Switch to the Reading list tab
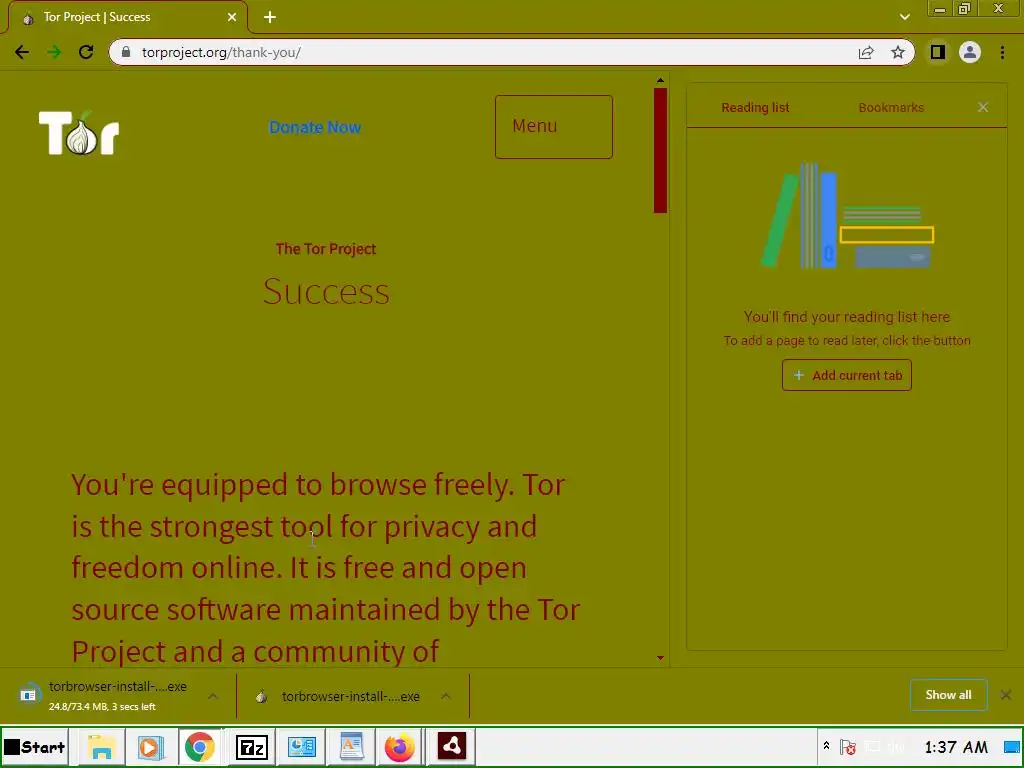 coord(755,108)
